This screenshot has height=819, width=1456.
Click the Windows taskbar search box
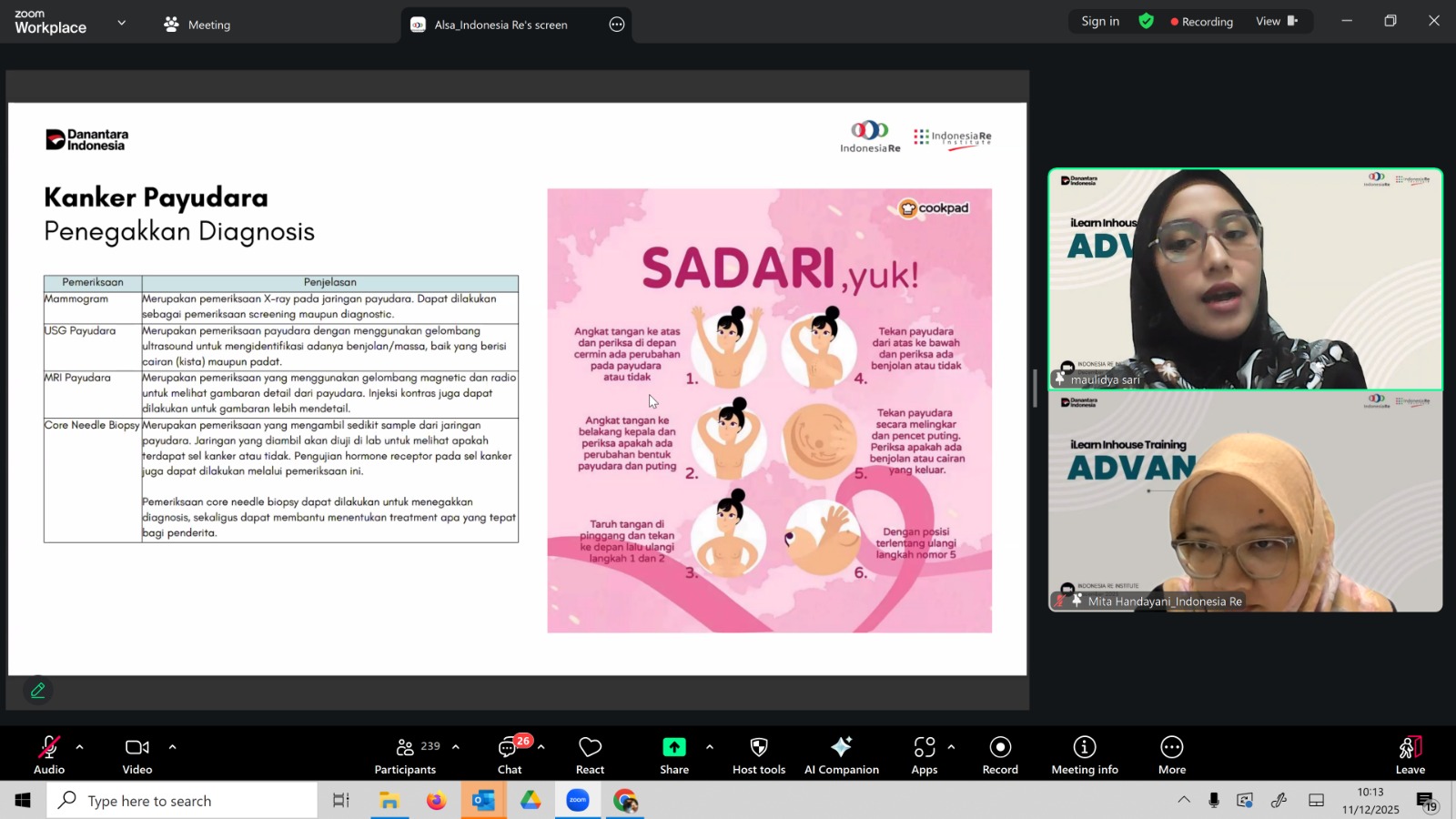click(182, 801)
